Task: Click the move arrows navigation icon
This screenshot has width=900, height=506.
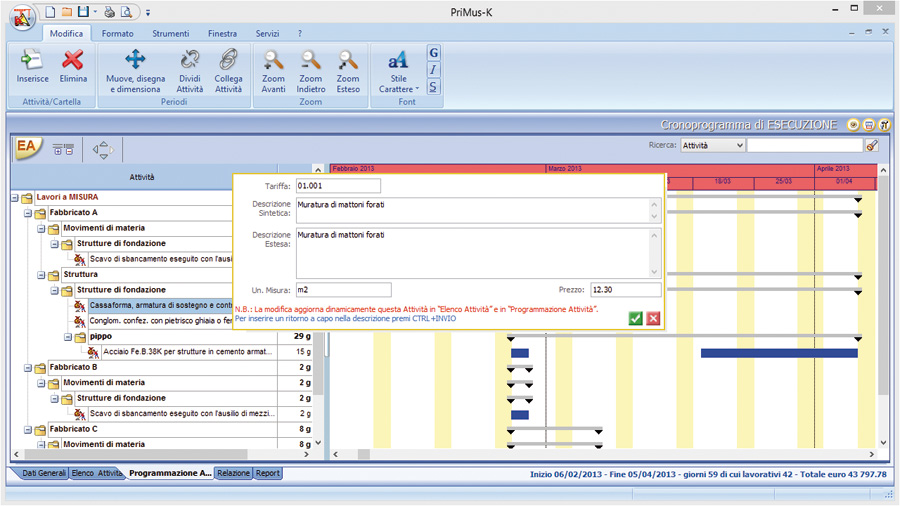Action: click(x=103, y=150)
